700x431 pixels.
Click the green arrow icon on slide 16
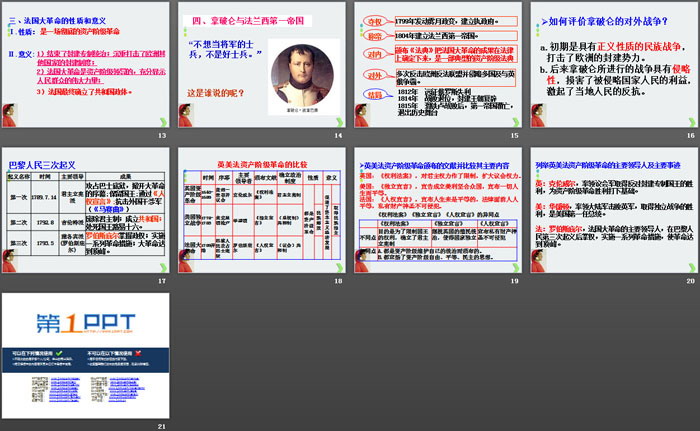tap(692, 122)
